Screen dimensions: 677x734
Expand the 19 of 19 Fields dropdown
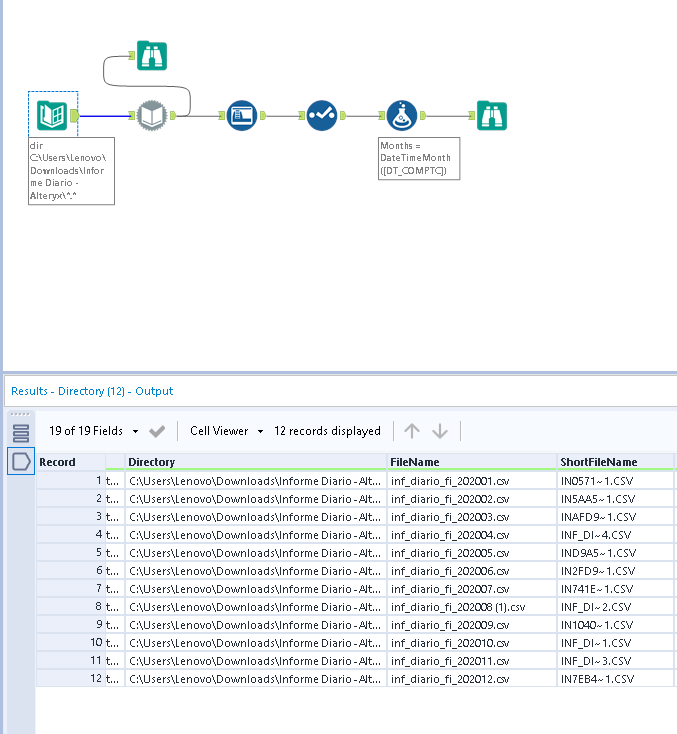coord(135,431)
